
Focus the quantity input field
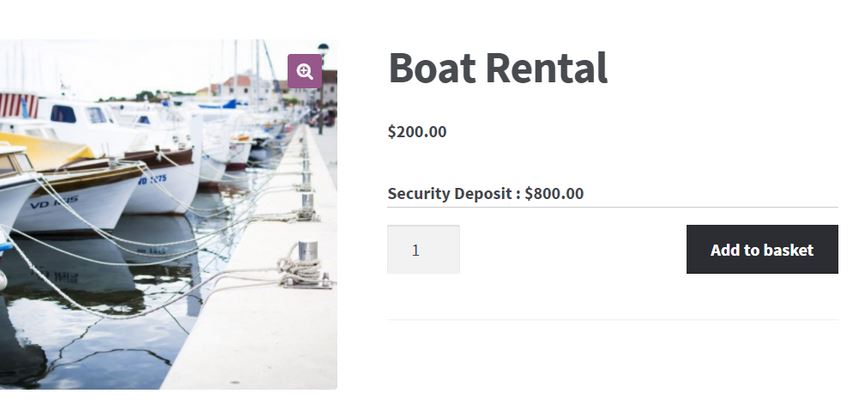click(x=423, y=250)
